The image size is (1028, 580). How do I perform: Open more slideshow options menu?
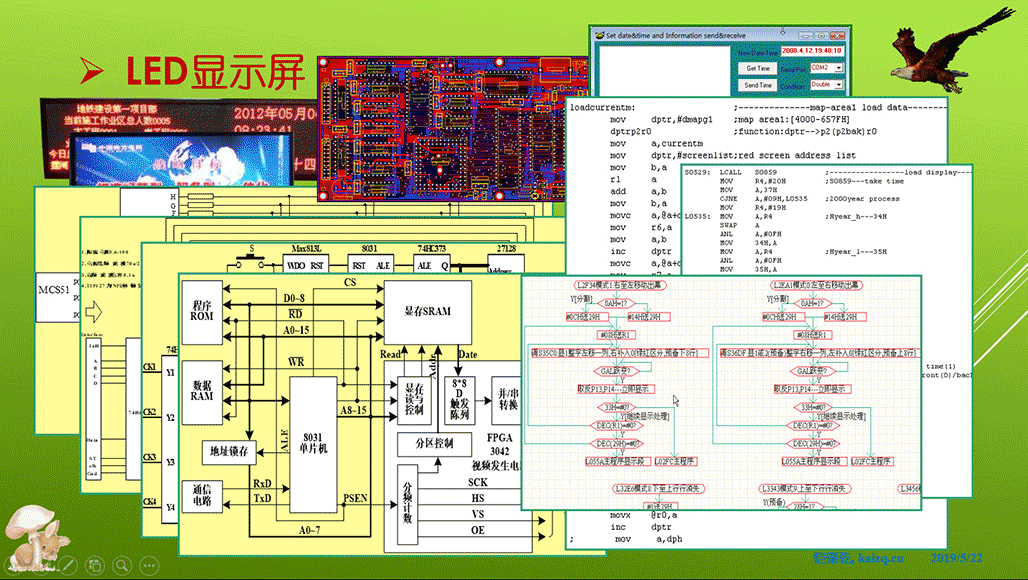[x=149, y=565]
